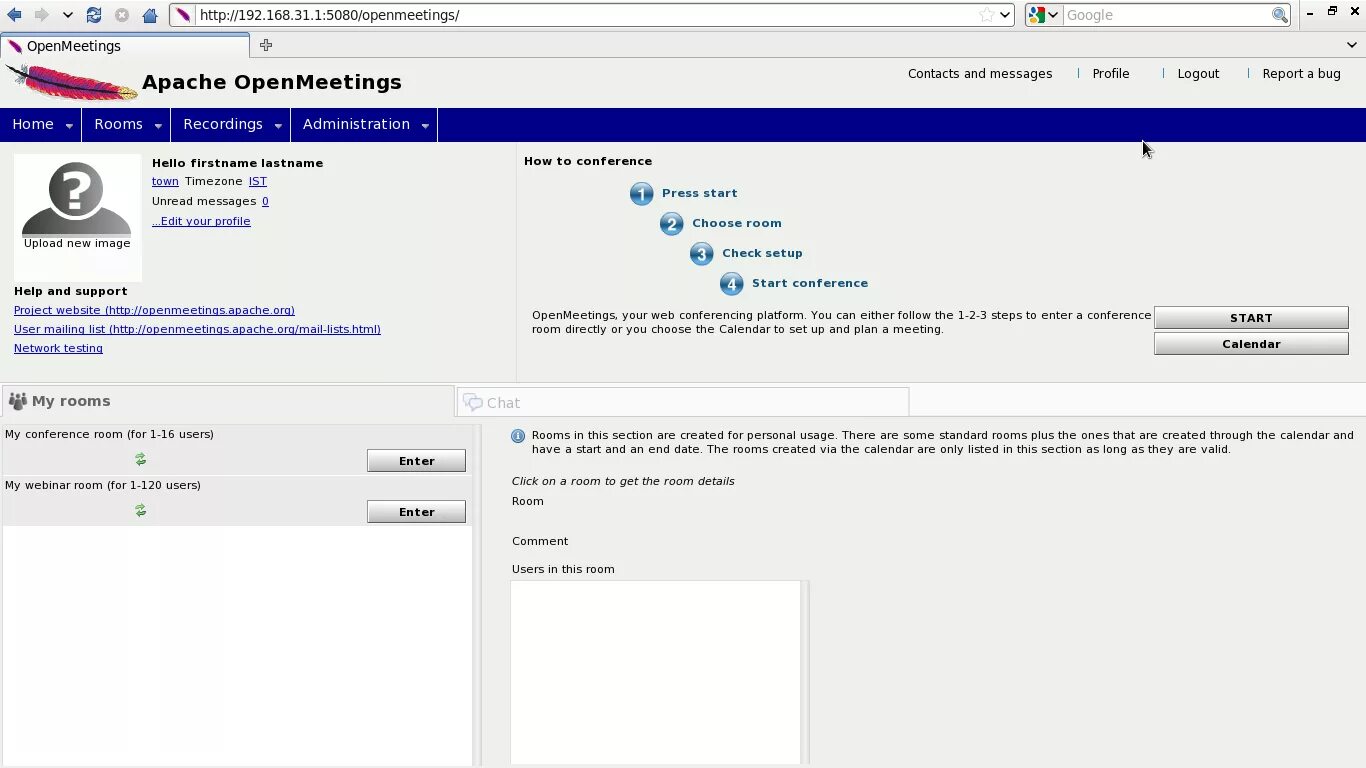The height and width of the screenshot is (768, 1366).
Task: Open Contacts and messages link
Action: click(x=980, y=74)
